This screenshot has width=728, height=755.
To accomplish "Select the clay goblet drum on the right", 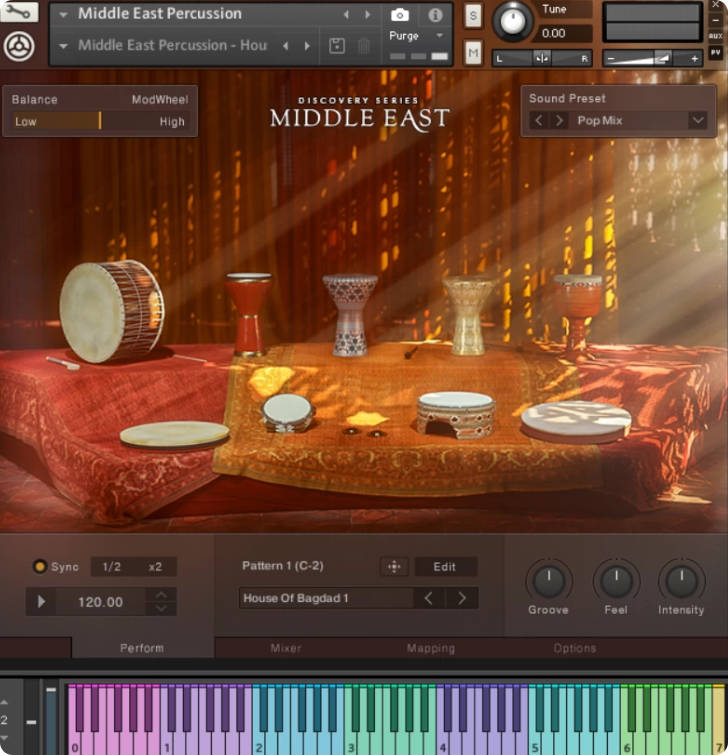I will pyautogui.click(x=577, y=317).
